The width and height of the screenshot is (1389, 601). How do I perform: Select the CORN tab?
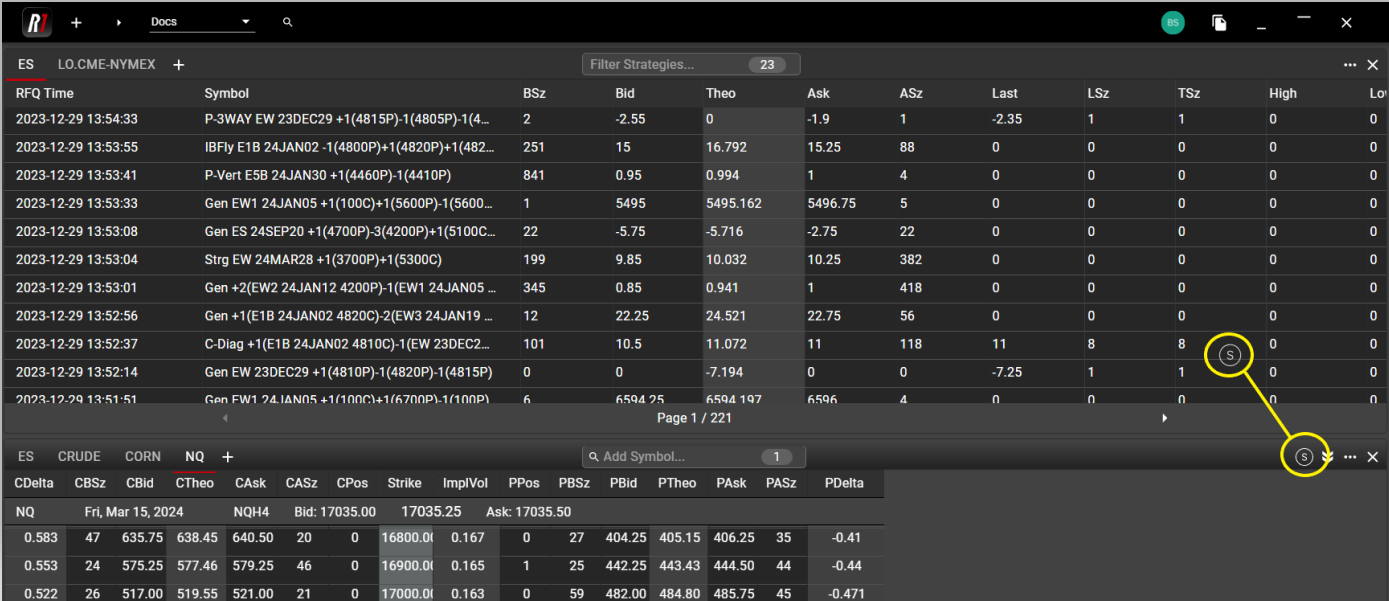pyautogui.click(x=143, y=457)
